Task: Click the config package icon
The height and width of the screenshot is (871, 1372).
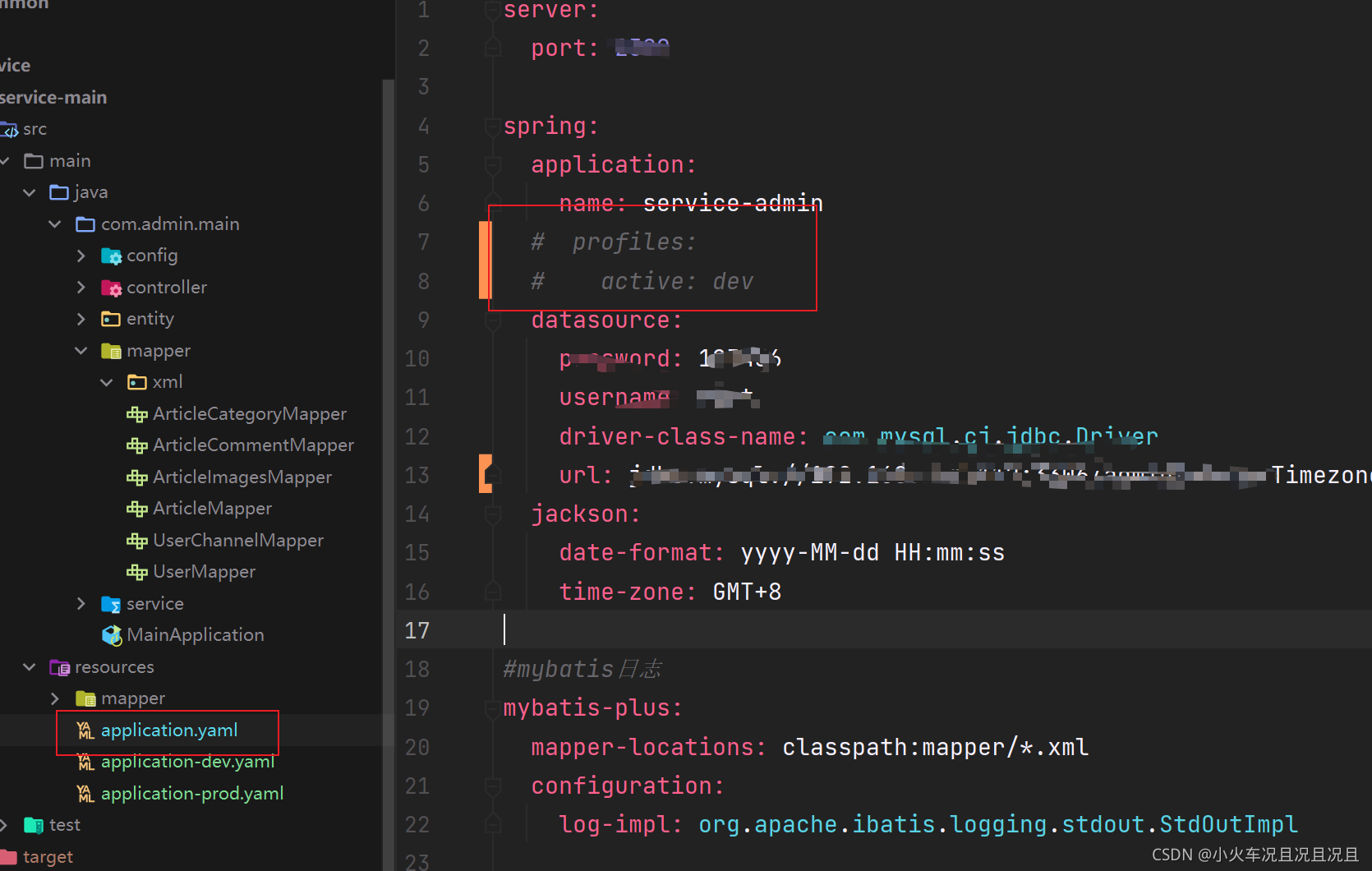Action: [x=111, y=255]
